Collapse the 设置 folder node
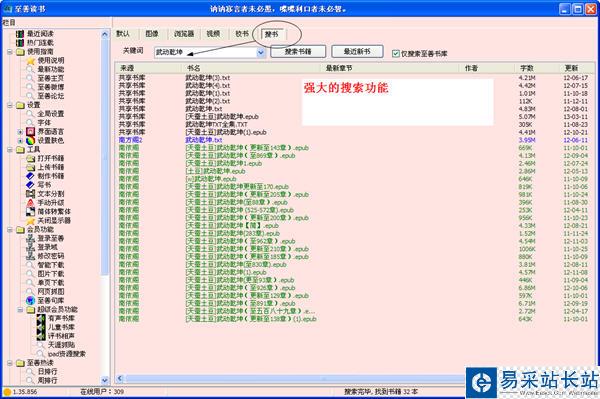 10,105
